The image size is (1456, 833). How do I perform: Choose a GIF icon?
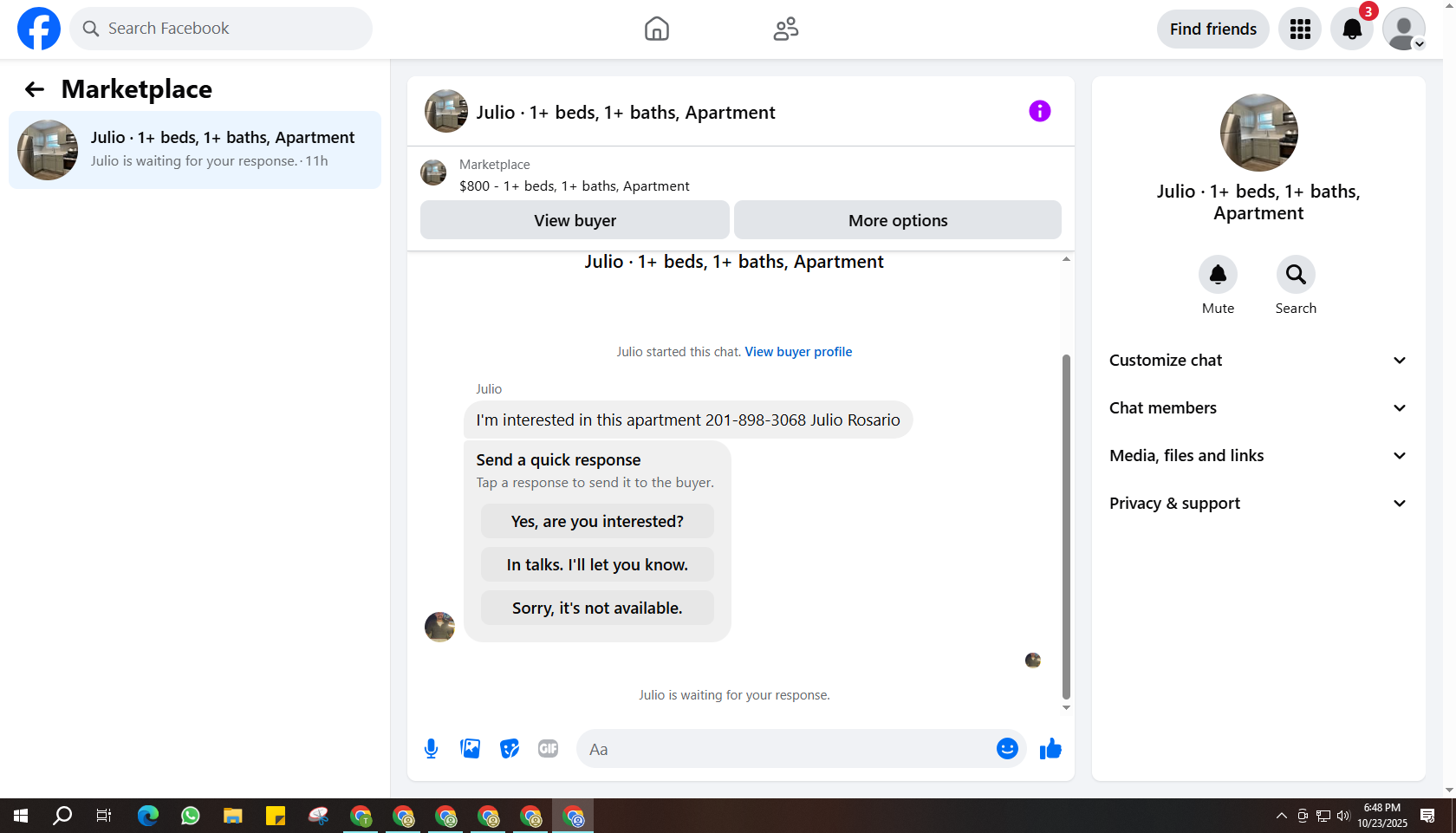(548, 749)
